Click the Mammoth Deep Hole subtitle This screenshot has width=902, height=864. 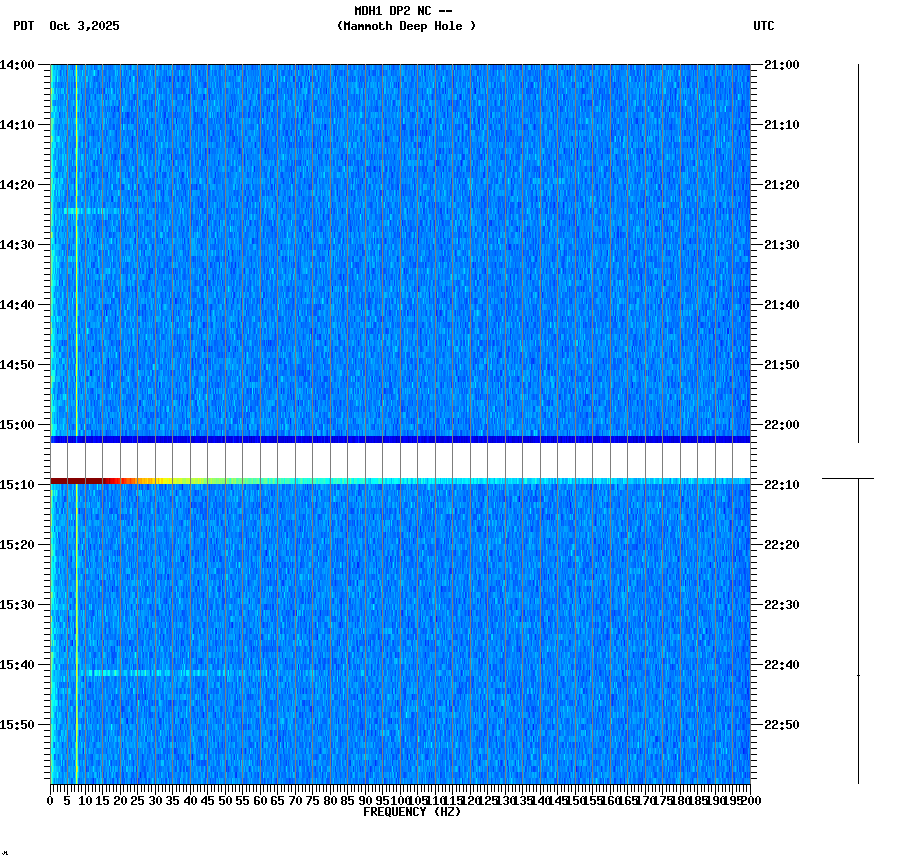coord(408,27)
